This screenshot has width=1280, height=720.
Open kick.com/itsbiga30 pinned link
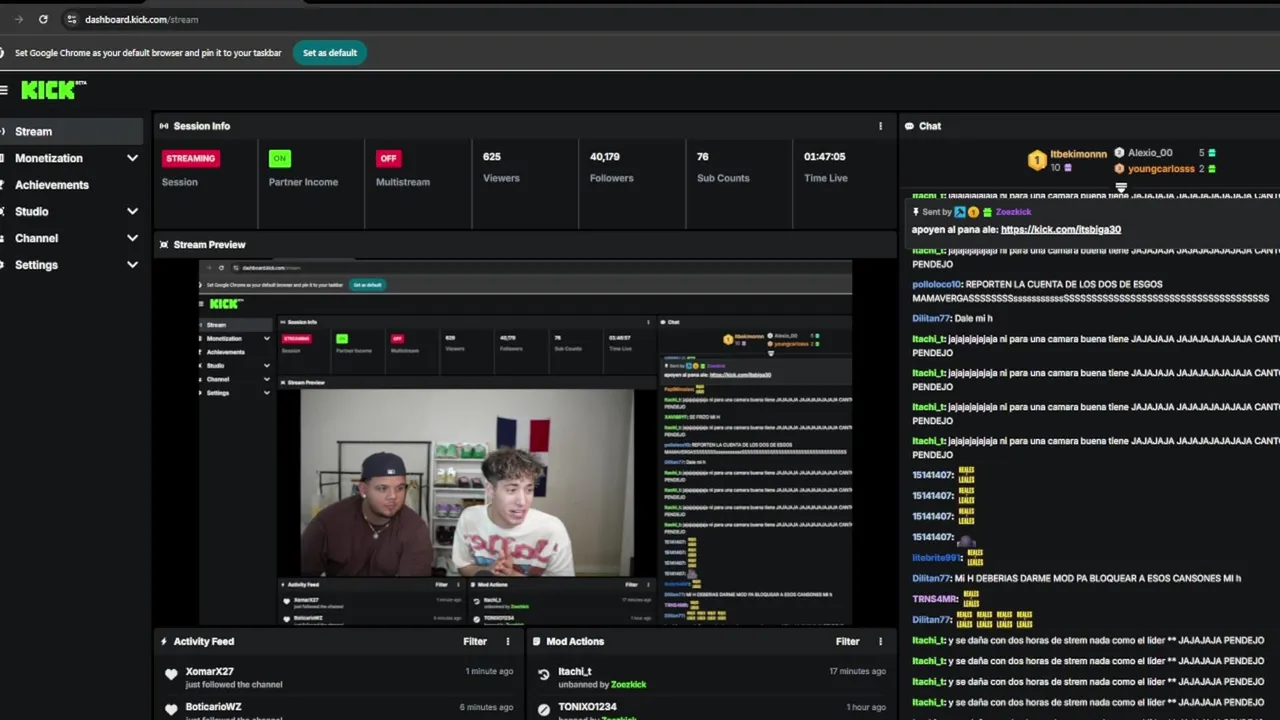pos(1061,230)
